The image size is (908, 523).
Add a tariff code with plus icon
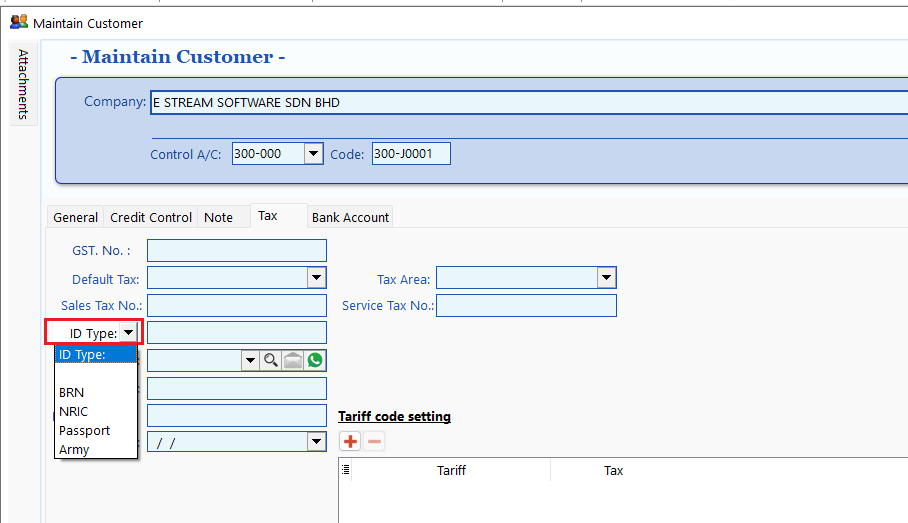pyautogui.click(x=351, y=441)
